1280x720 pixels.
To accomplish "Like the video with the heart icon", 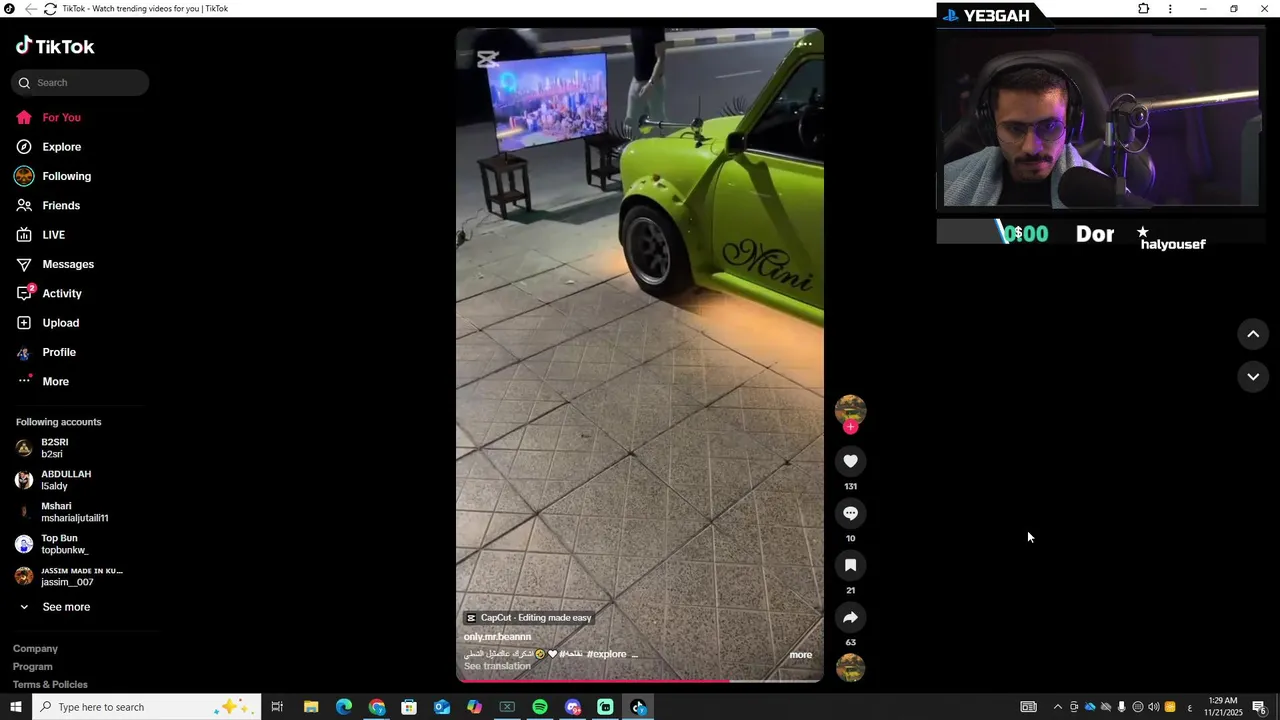I will 850,461.
